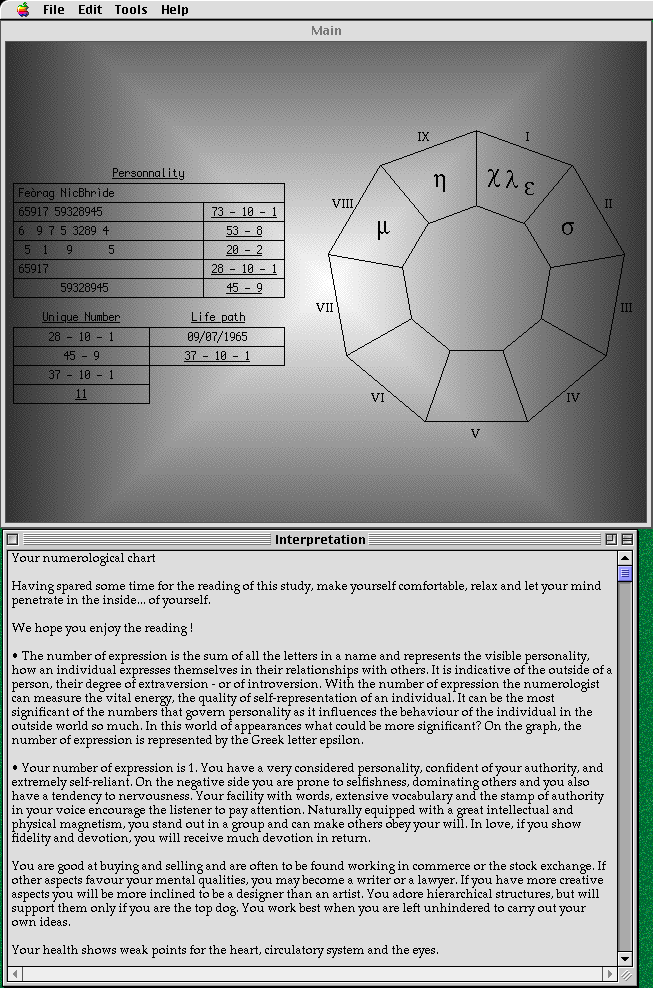Click the Main window title bar
653x988 pixels.
pyautogui.click(x=326, y=30)
